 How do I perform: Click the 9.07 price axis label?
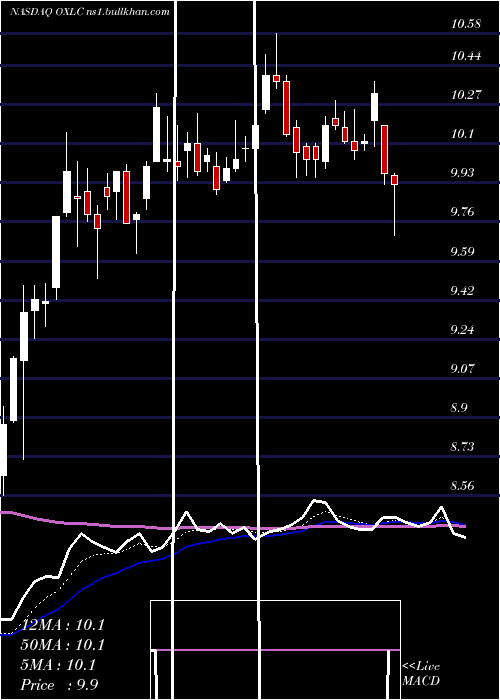click(x=462, y=368)
